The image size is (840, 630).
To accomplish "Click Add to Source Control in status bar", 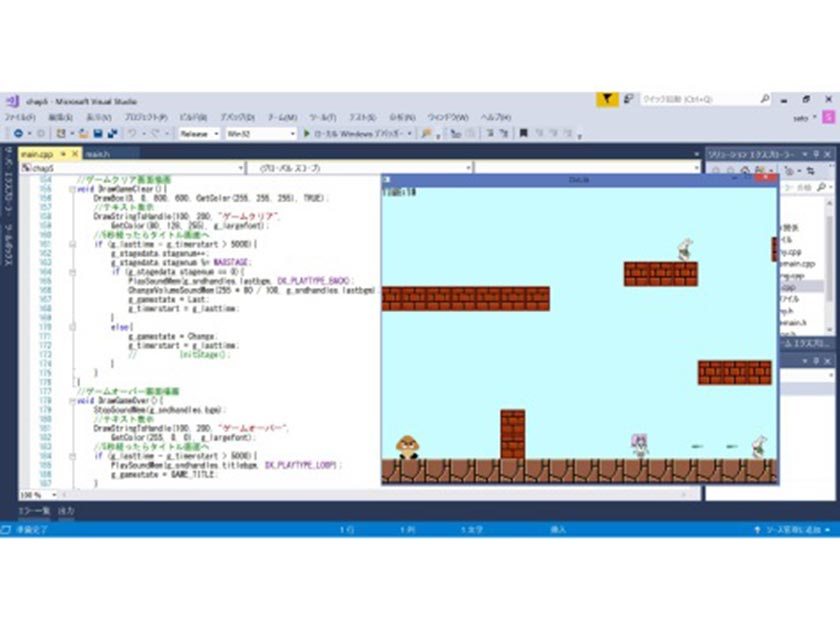I will [x=792, y=529].
